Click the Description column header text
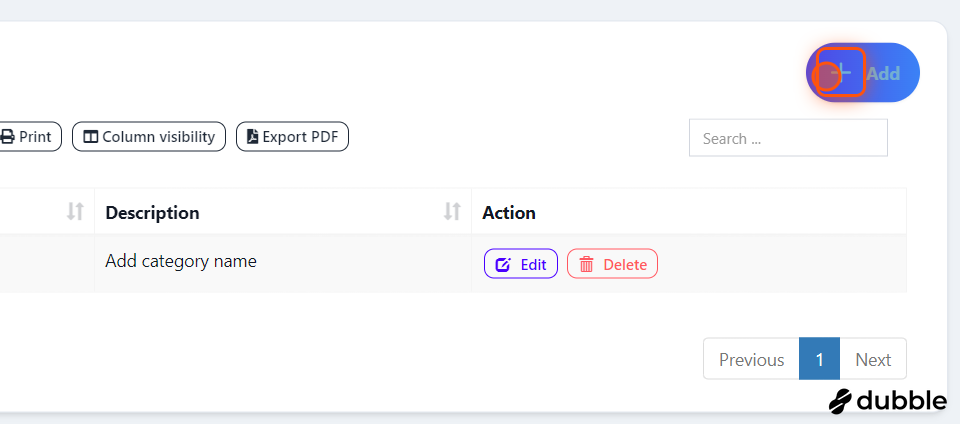The image size is (960, 424). 152,212
